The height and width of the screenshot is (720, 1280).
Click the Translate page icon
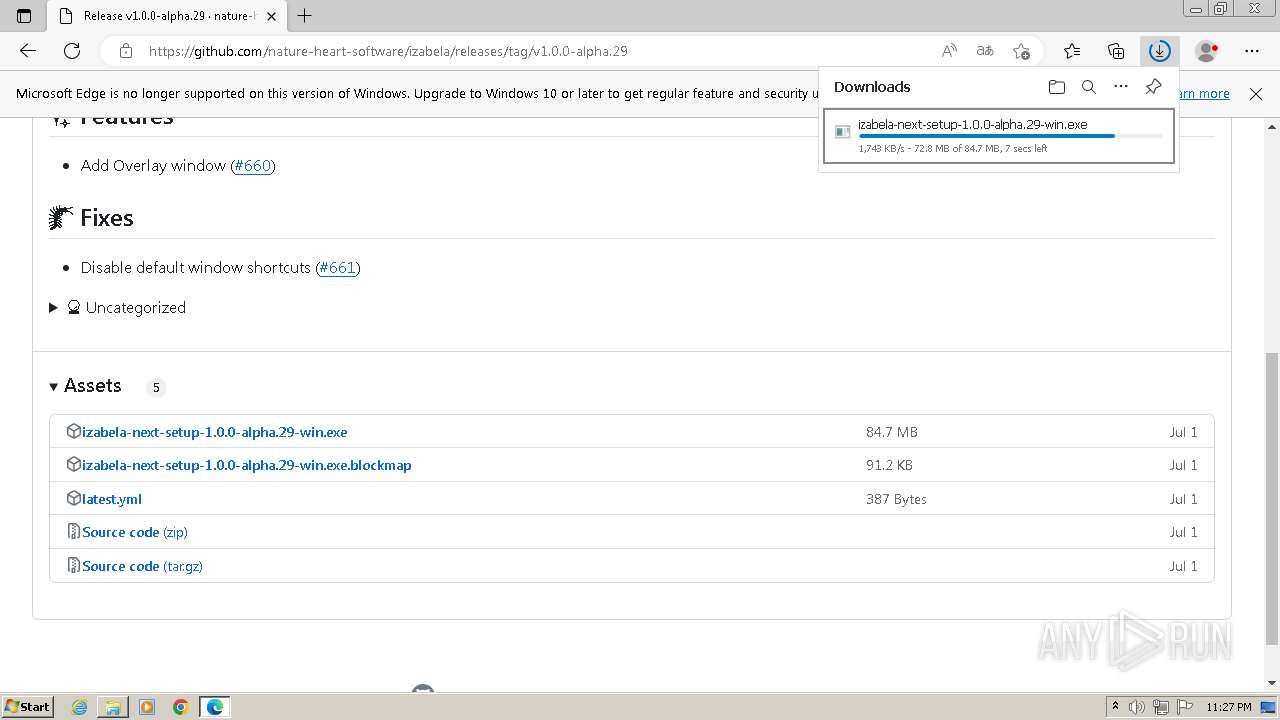[985, 51]
